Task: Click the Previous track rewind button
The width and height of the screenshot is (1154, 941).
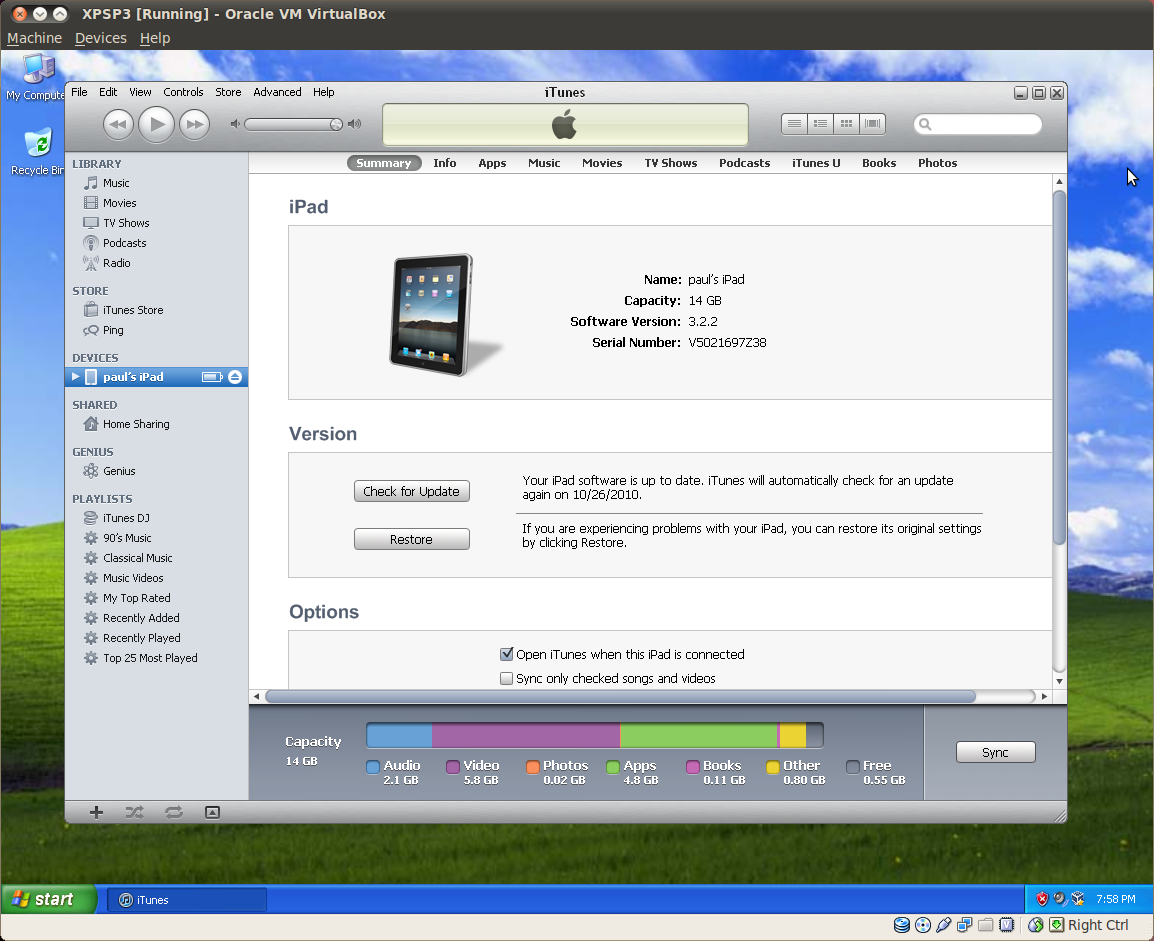Action: [x=118, y=124]
